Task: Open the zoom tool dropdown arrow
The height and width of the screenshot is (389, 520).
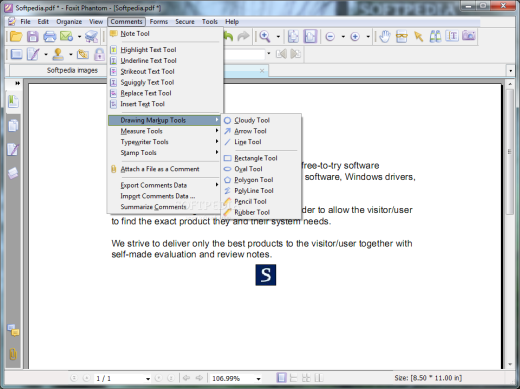Action: (278, 36)
